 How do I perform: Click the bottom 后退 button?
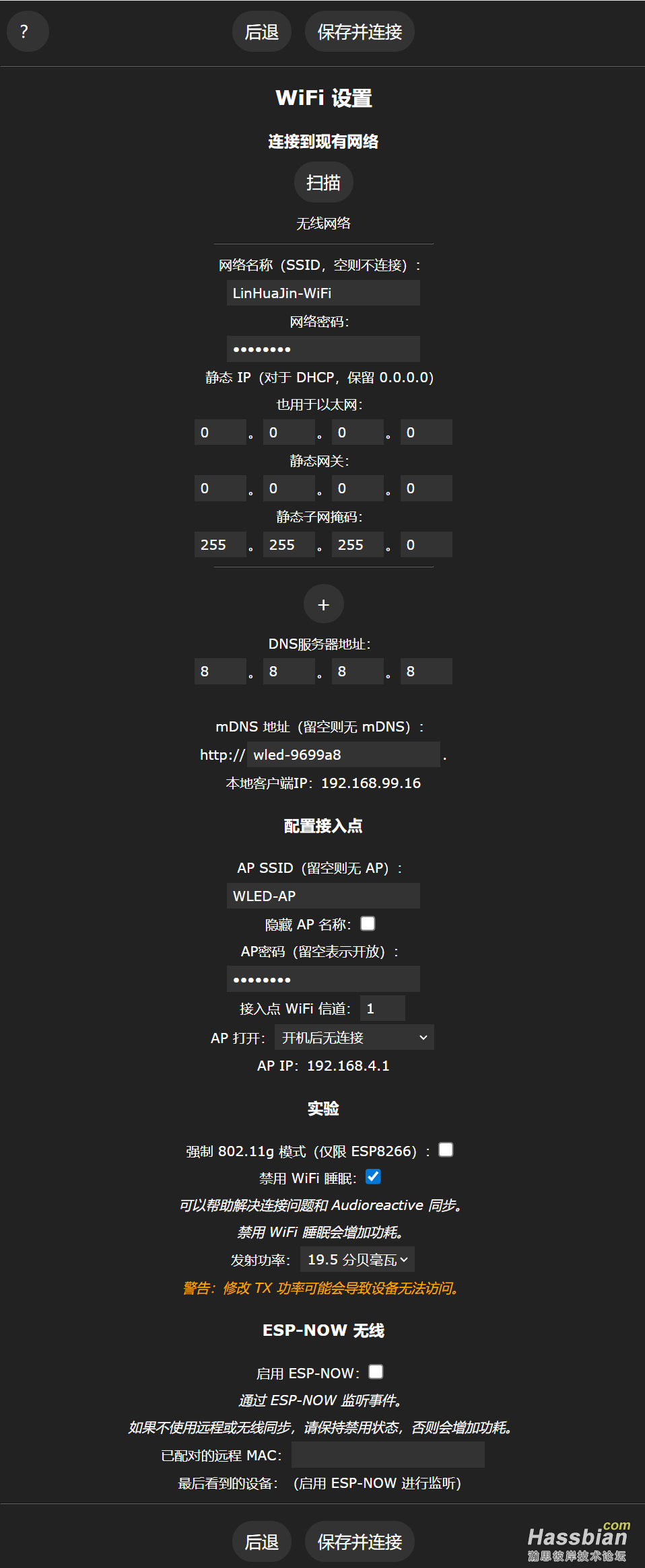[x=261, y=1541]
